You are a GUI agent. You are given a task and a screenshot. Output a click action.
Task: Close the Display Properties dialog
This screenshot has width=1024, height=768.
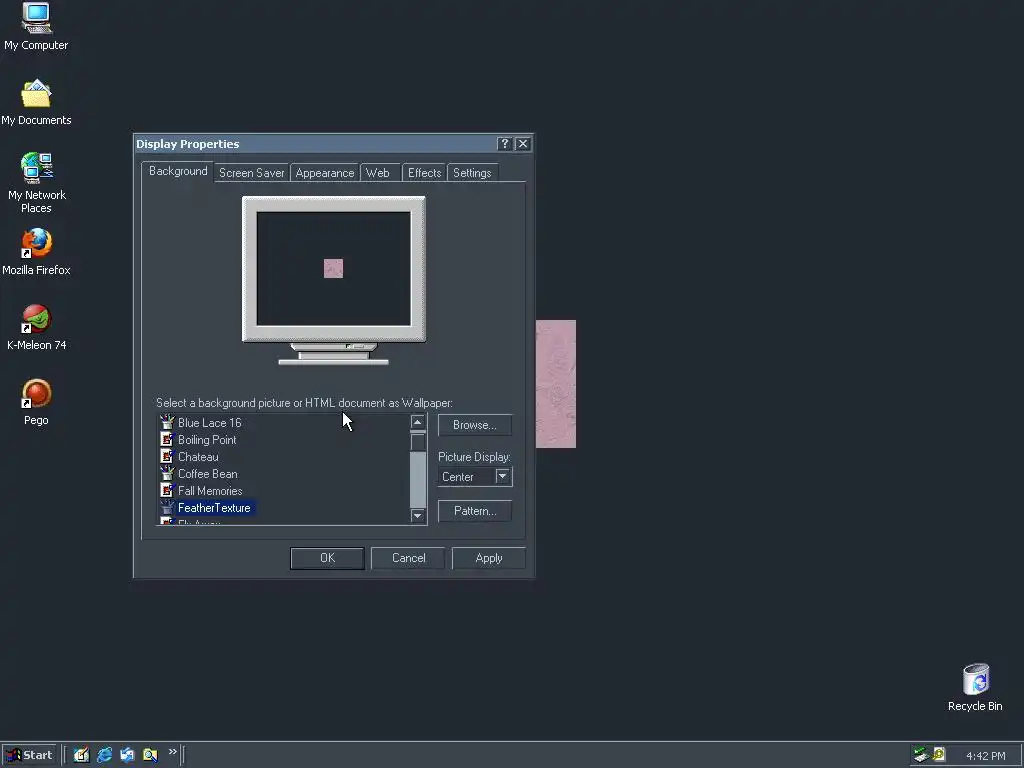[522, 144]
